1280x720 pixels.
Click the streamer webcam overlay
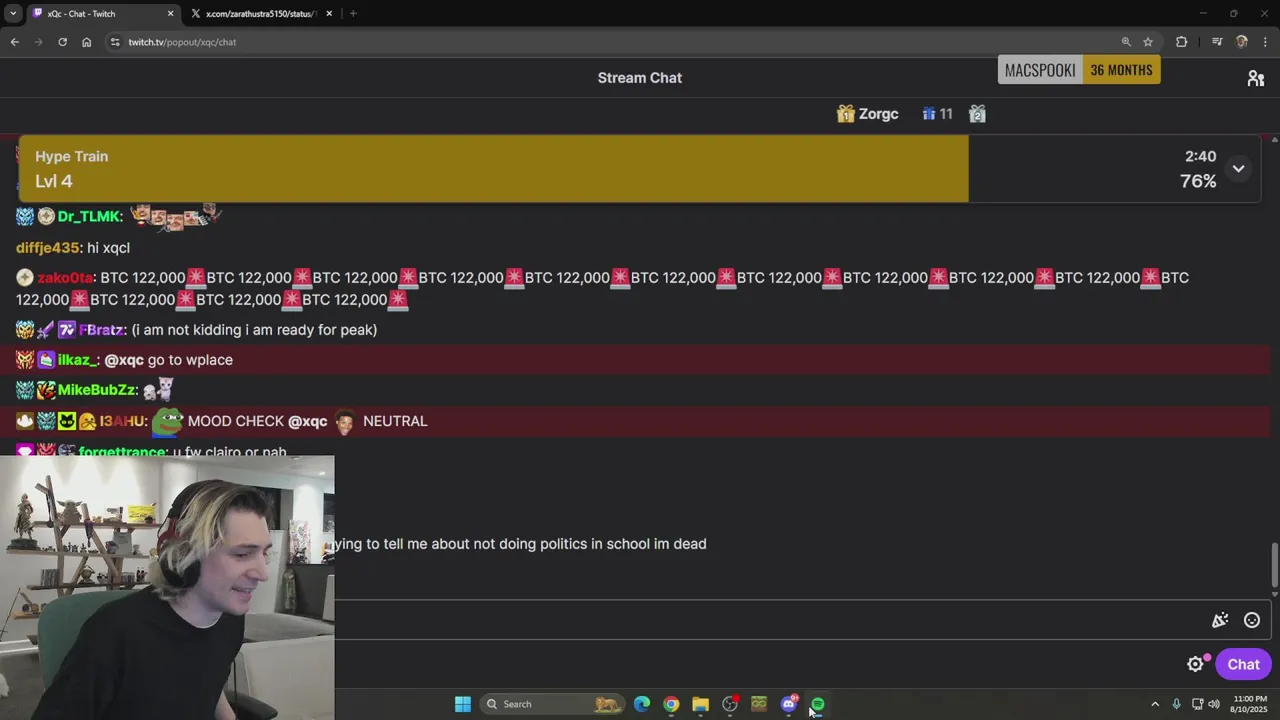(167, 588)
